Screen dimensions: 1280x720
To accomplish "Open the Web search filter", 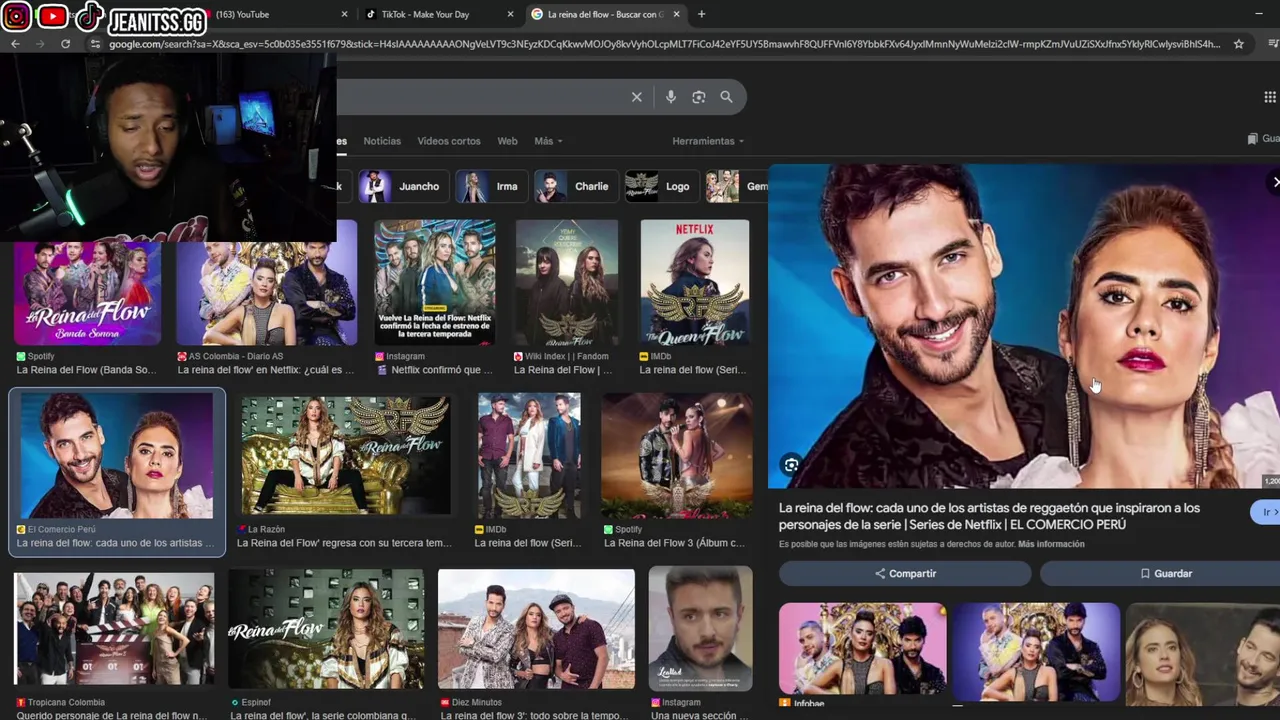I will (507, 141).
